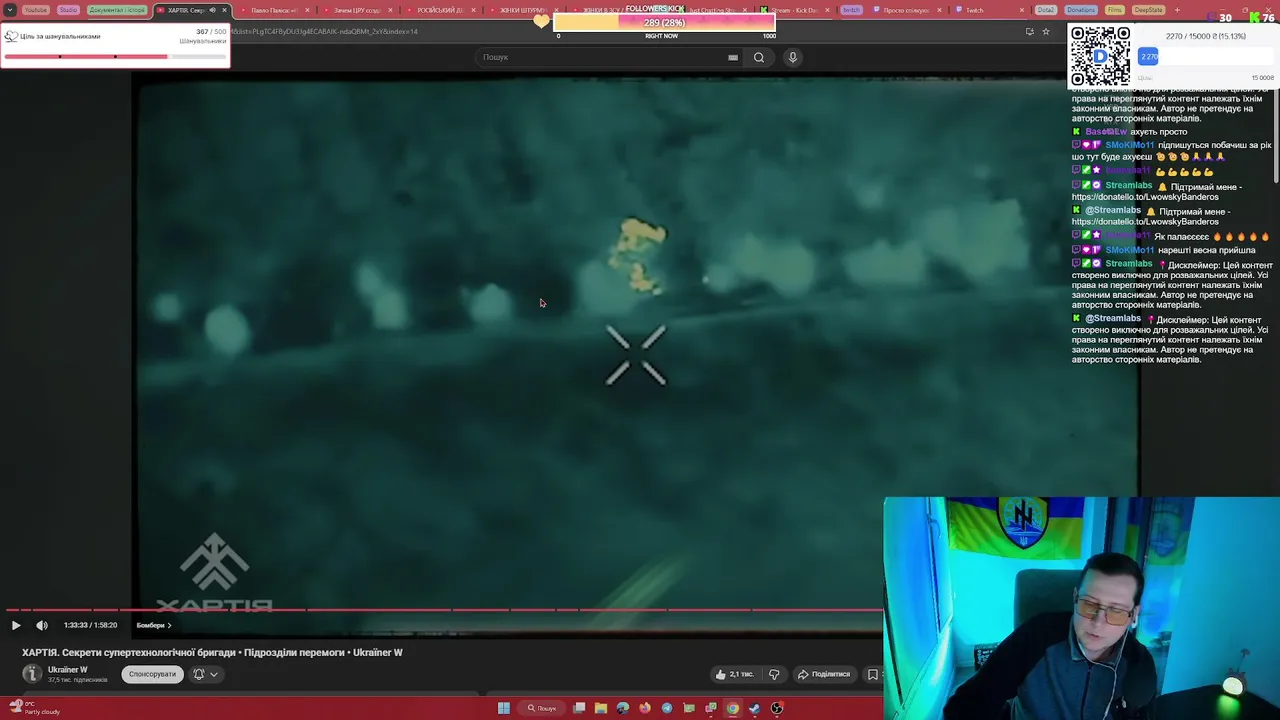Open the weather widget Partly cloudy

point(34,708)
